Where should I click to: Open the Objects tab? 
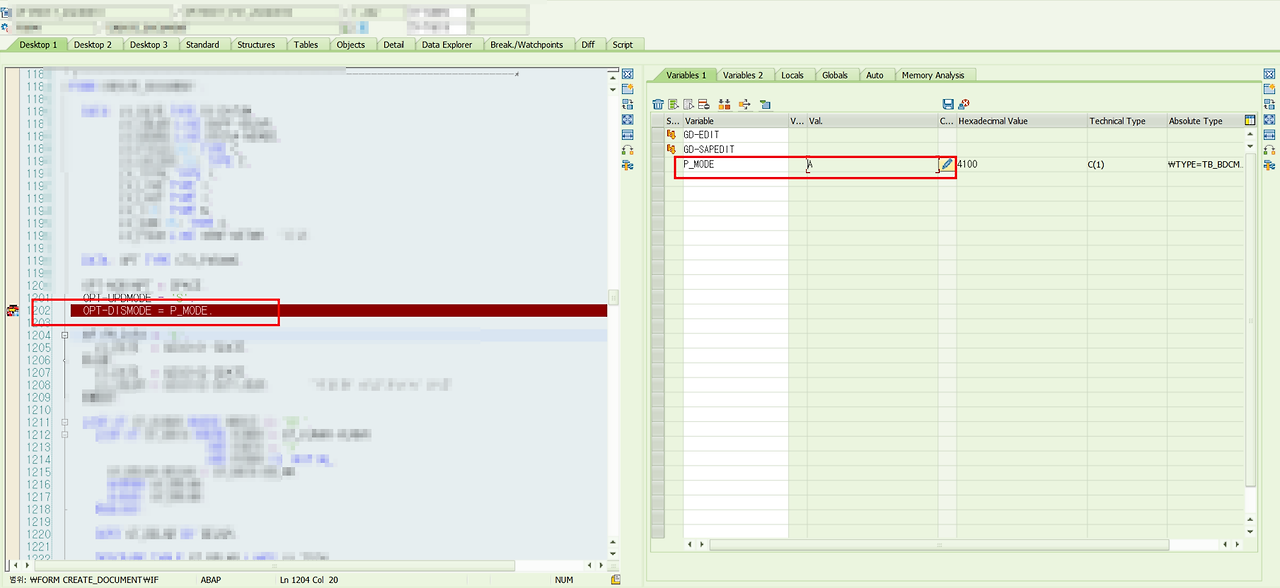tap(351, 45)
